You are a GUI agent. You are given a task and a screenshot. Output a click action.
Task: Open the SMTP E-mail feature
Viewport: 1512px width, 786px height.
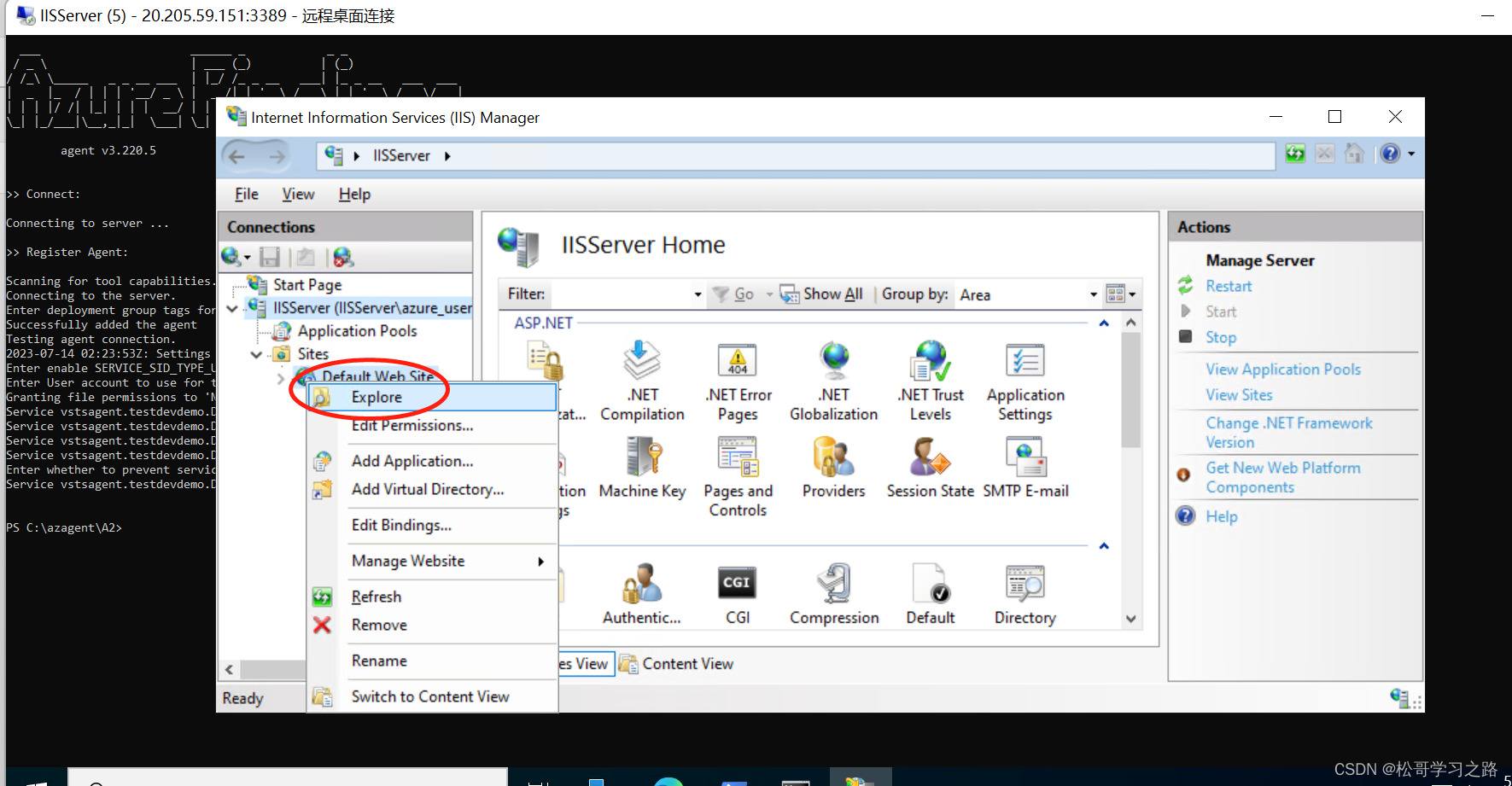[1025, 468]
